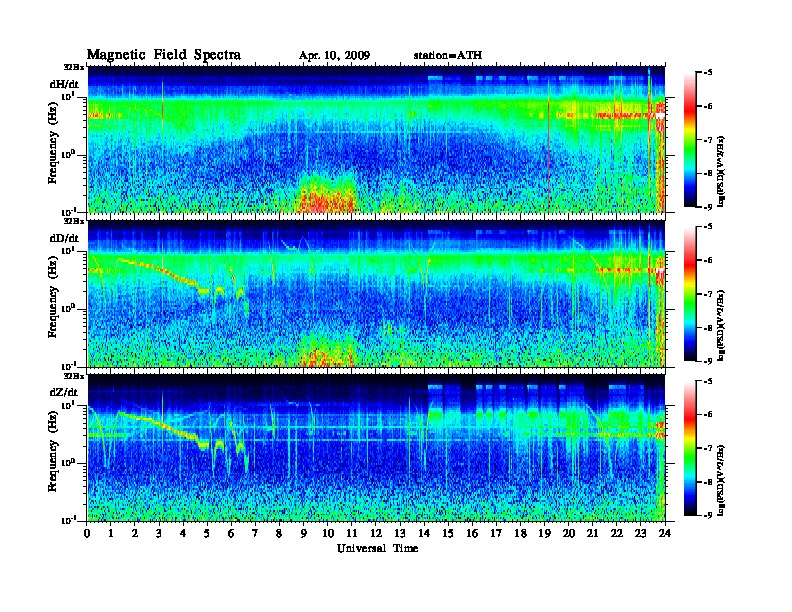Click the "dH/dt" panel label
Image resolution: width=792 pixels, height=612 pixels.
click(64, 84)
